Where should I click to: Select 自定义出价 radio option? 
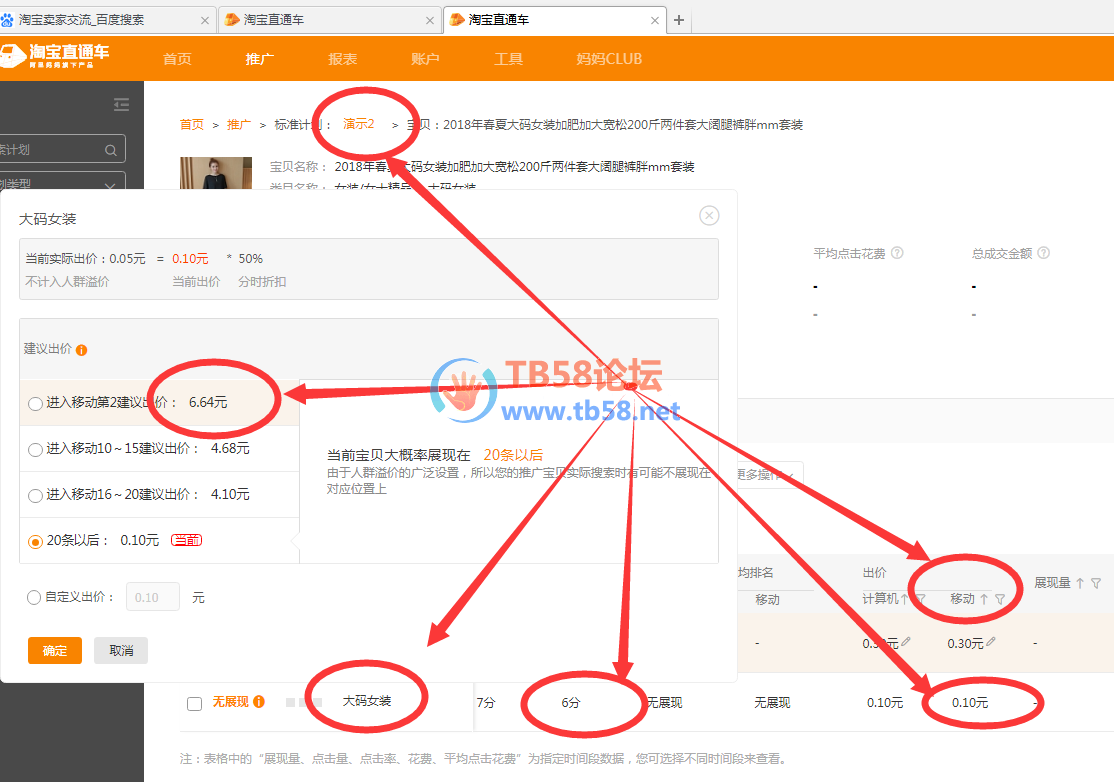coord(34,597)
